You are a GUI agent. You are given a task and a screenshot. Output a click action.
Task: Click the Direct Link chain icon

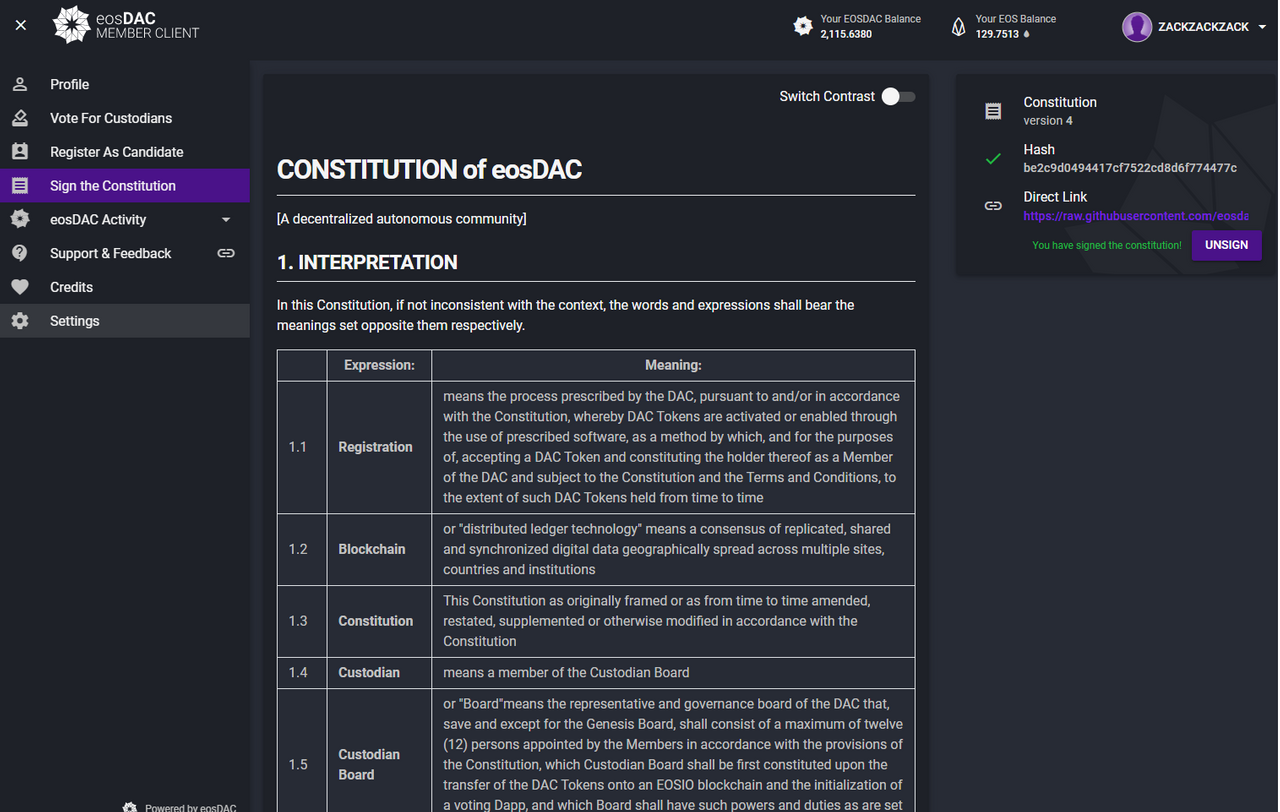[x=993, y=206]
